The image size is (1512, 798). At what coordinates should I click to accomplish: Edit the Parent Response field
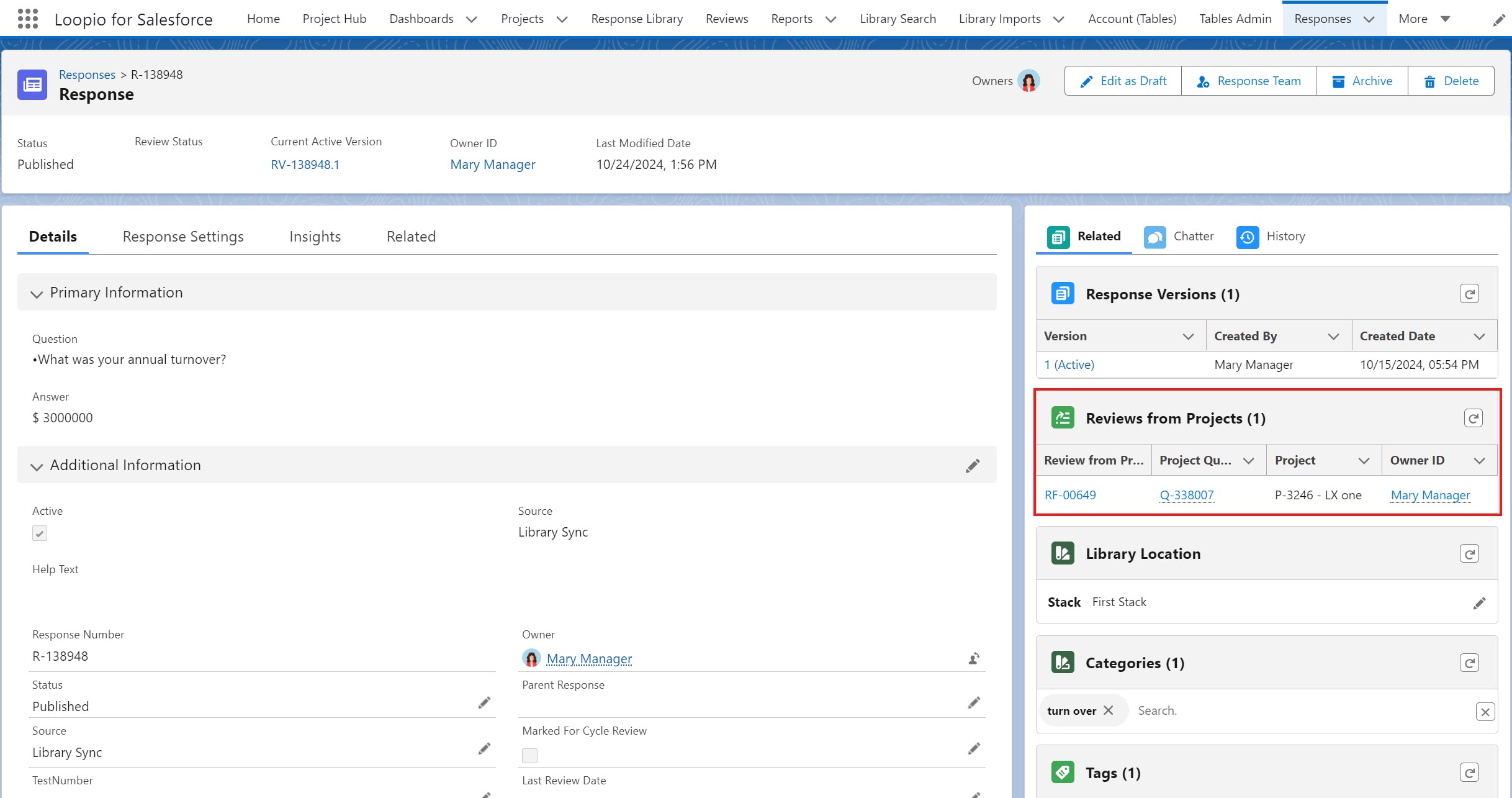pyautogui.click(x=974, y=702)
